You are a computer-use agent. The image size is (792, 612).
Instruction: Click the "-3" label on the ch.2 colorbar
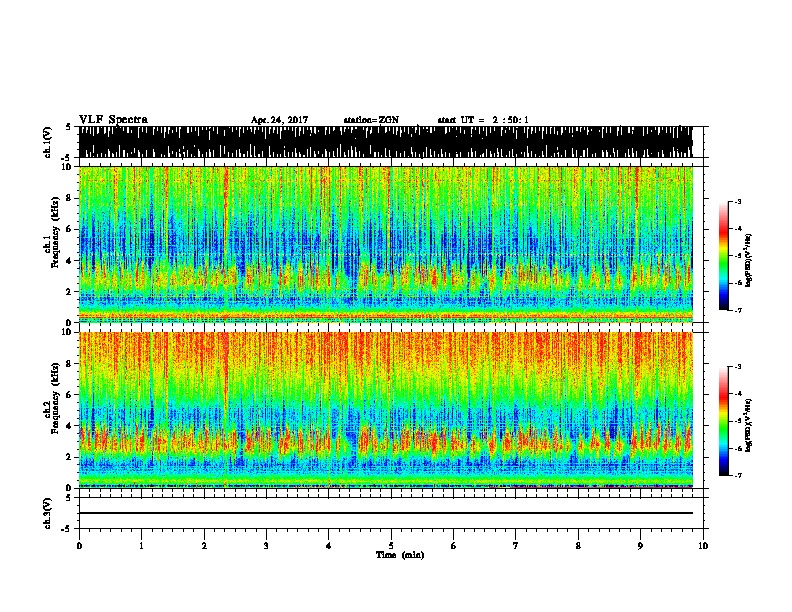coord(738,367)
